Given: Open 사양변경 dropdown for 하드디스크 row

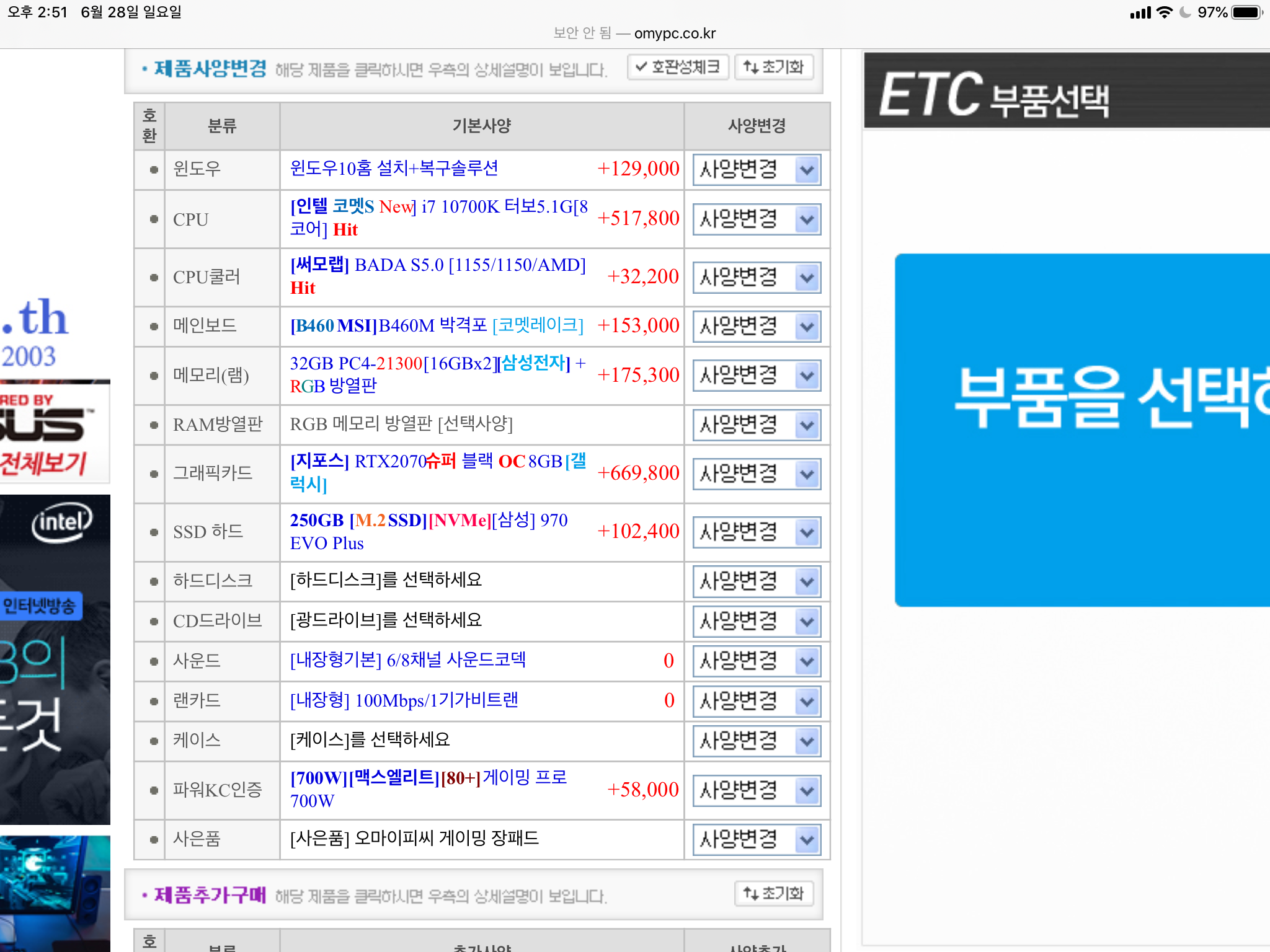Looking at the screenshot, I should click(x=757, y=581).
